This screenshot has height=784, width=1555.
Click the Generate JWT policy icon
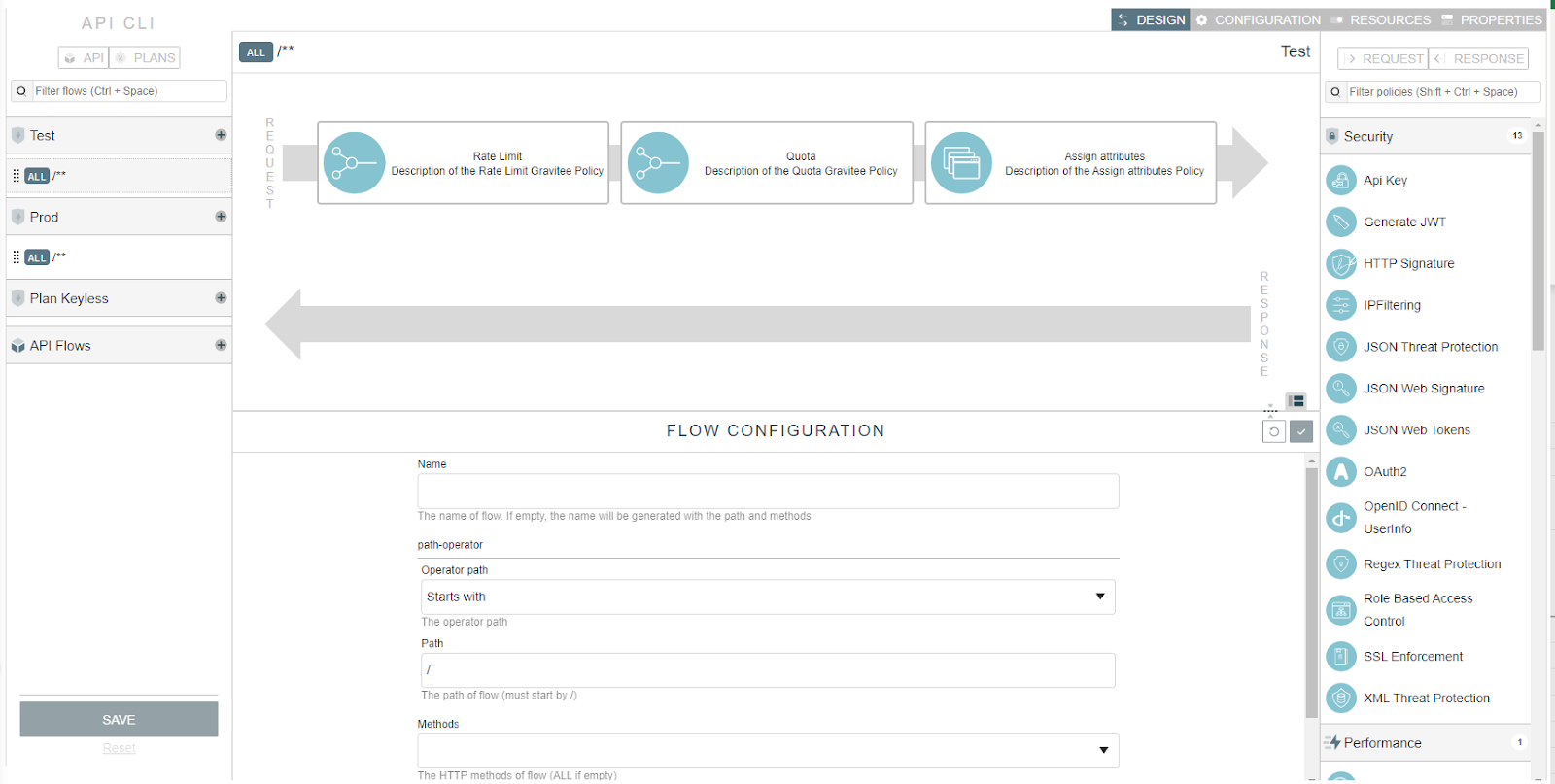point(1341,222)
